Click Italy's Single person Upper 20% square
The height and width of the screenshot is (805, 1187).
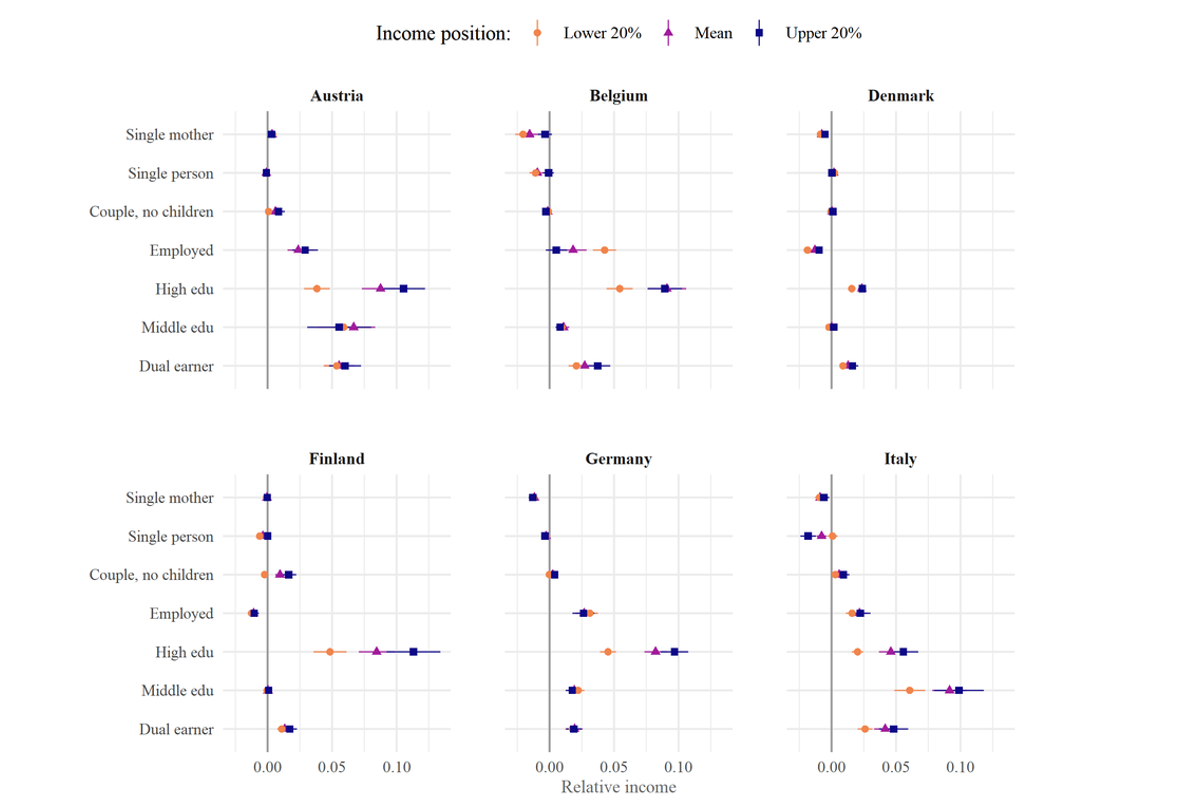(x=808, y=536)
